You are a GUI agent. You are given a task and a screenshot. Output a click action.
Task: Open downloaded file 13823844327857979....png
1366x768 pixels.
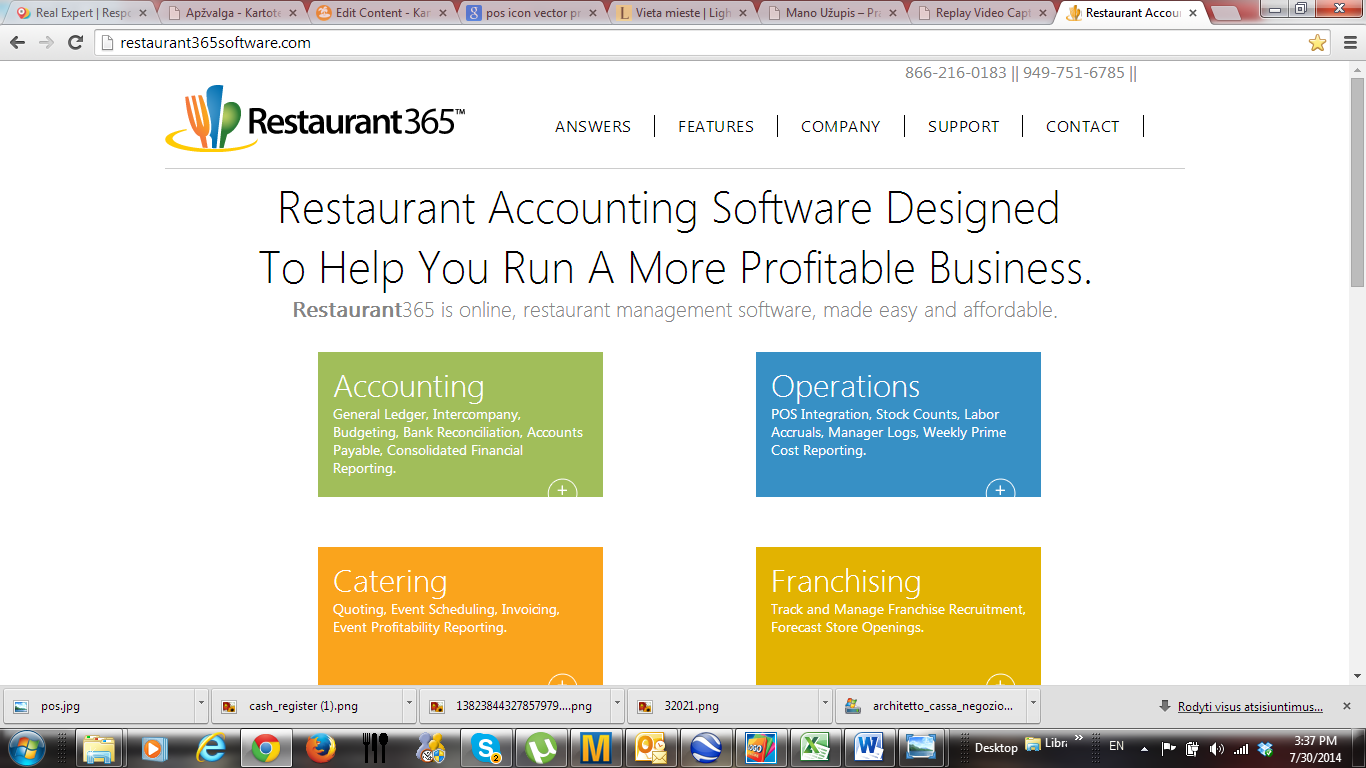coord(515,706)
